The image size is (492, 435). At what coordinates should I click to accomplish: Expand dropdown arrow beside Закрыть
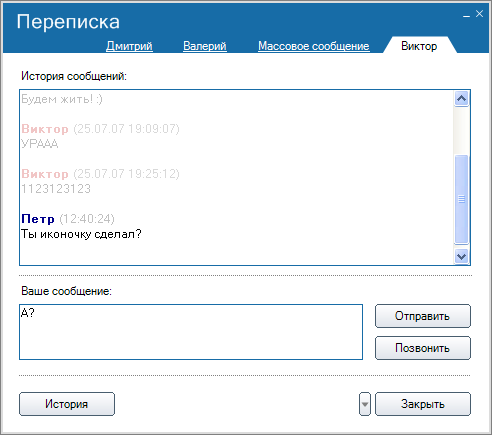[365, 404]
